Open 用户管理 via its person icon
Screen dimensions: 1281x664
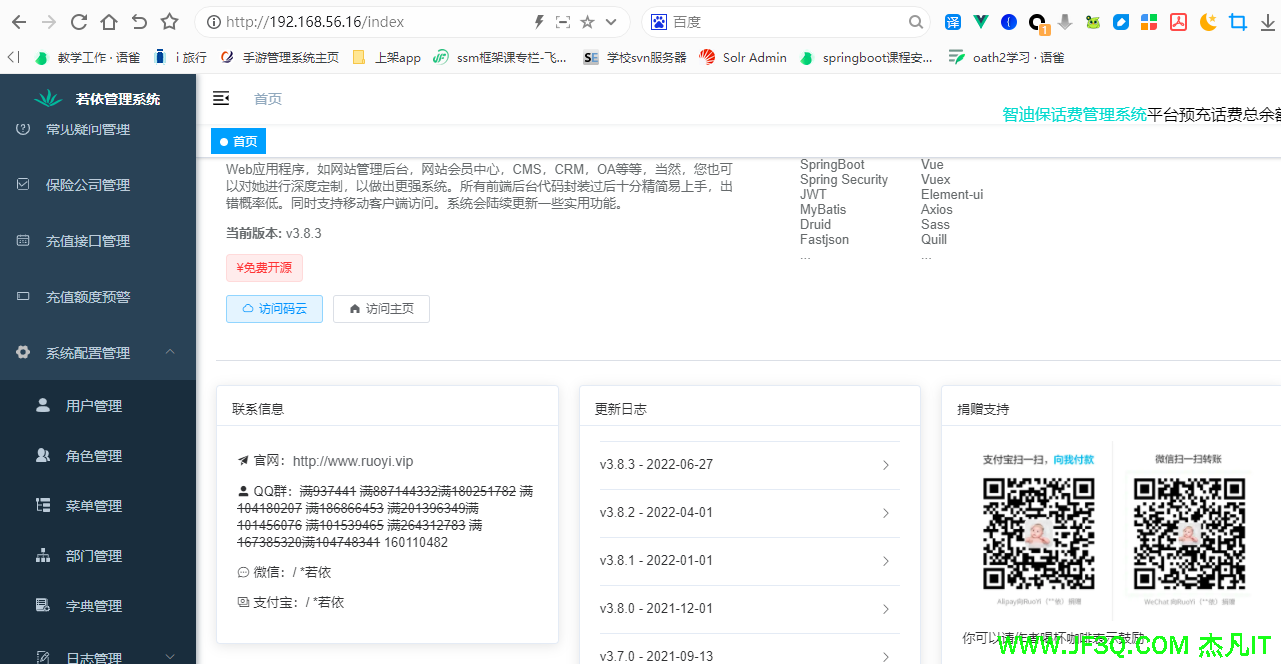(43, 405)
